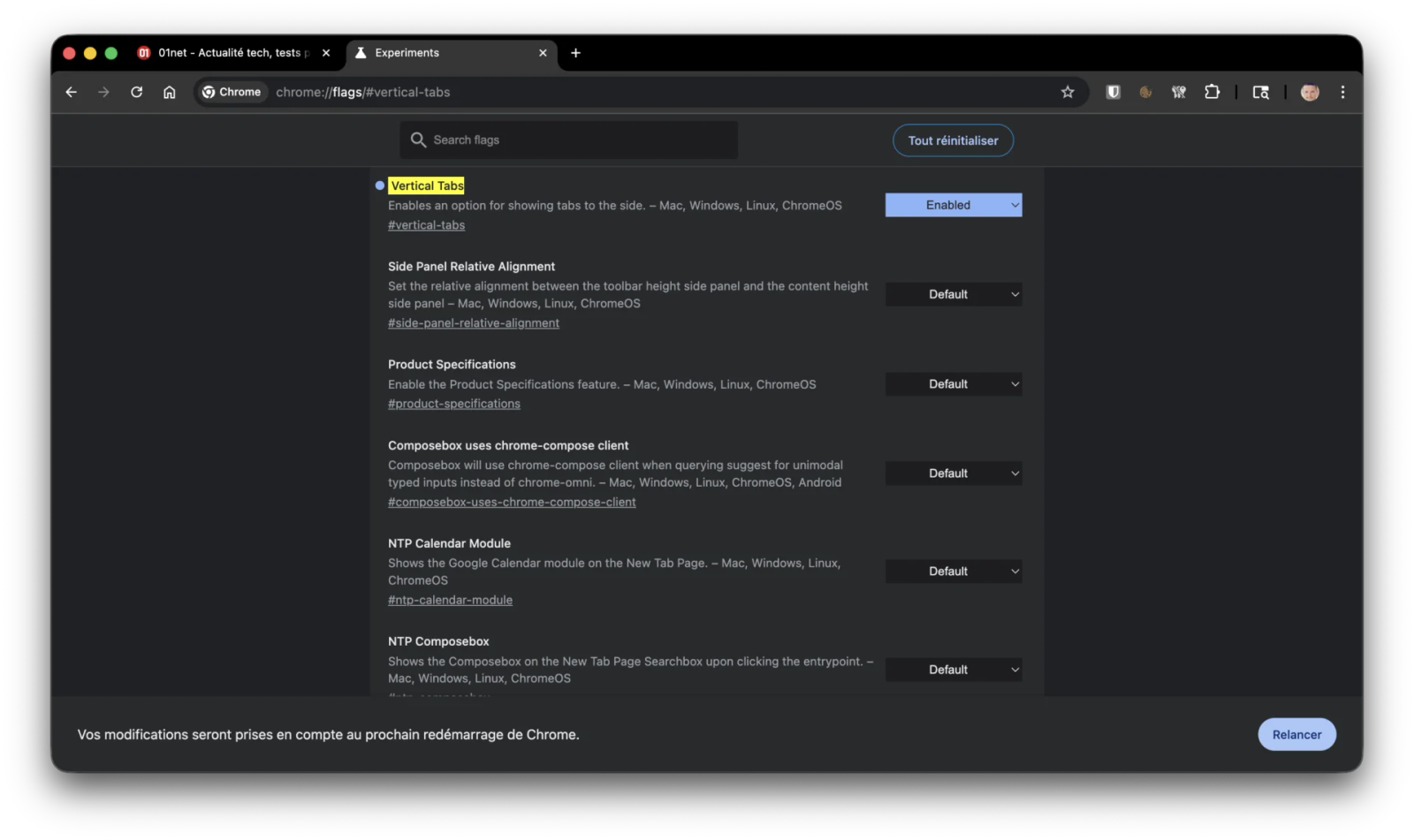This screenshot has width=1414, height=840.
Task: Switch to the 01net tab
Action: [230, 53]
